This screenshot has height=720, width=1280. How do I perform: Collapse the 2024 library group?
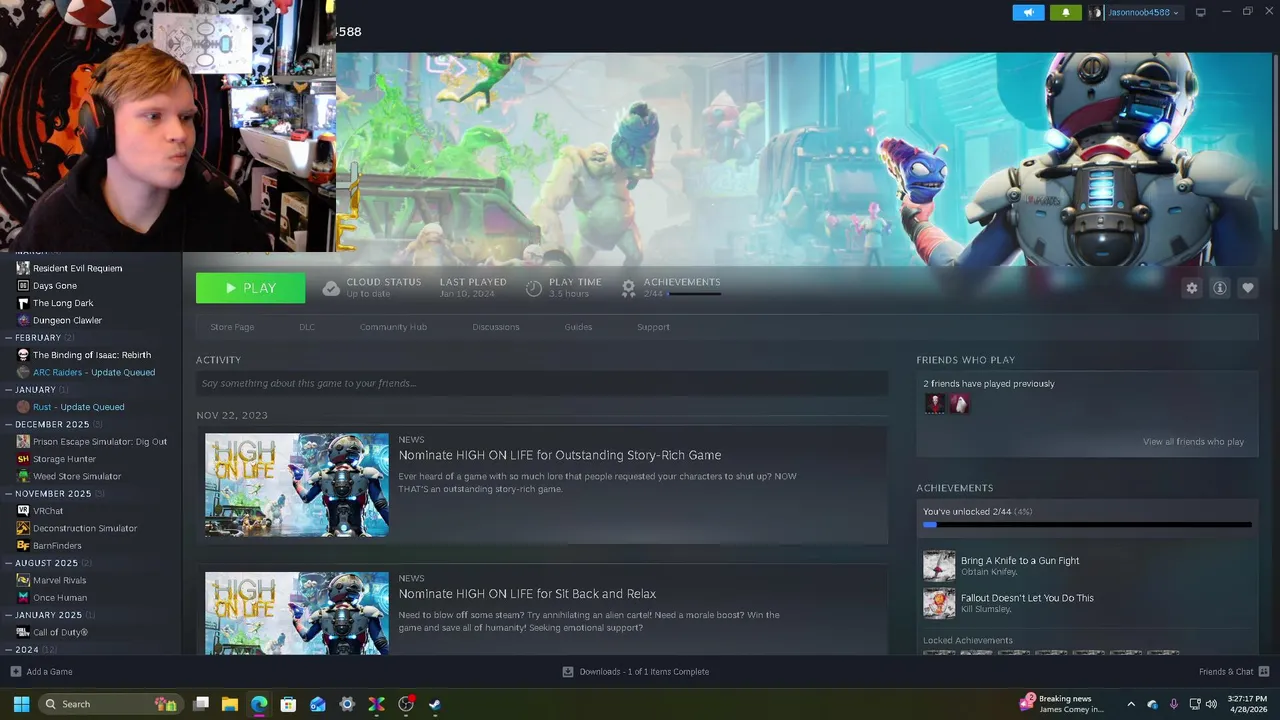click(9, 649)
